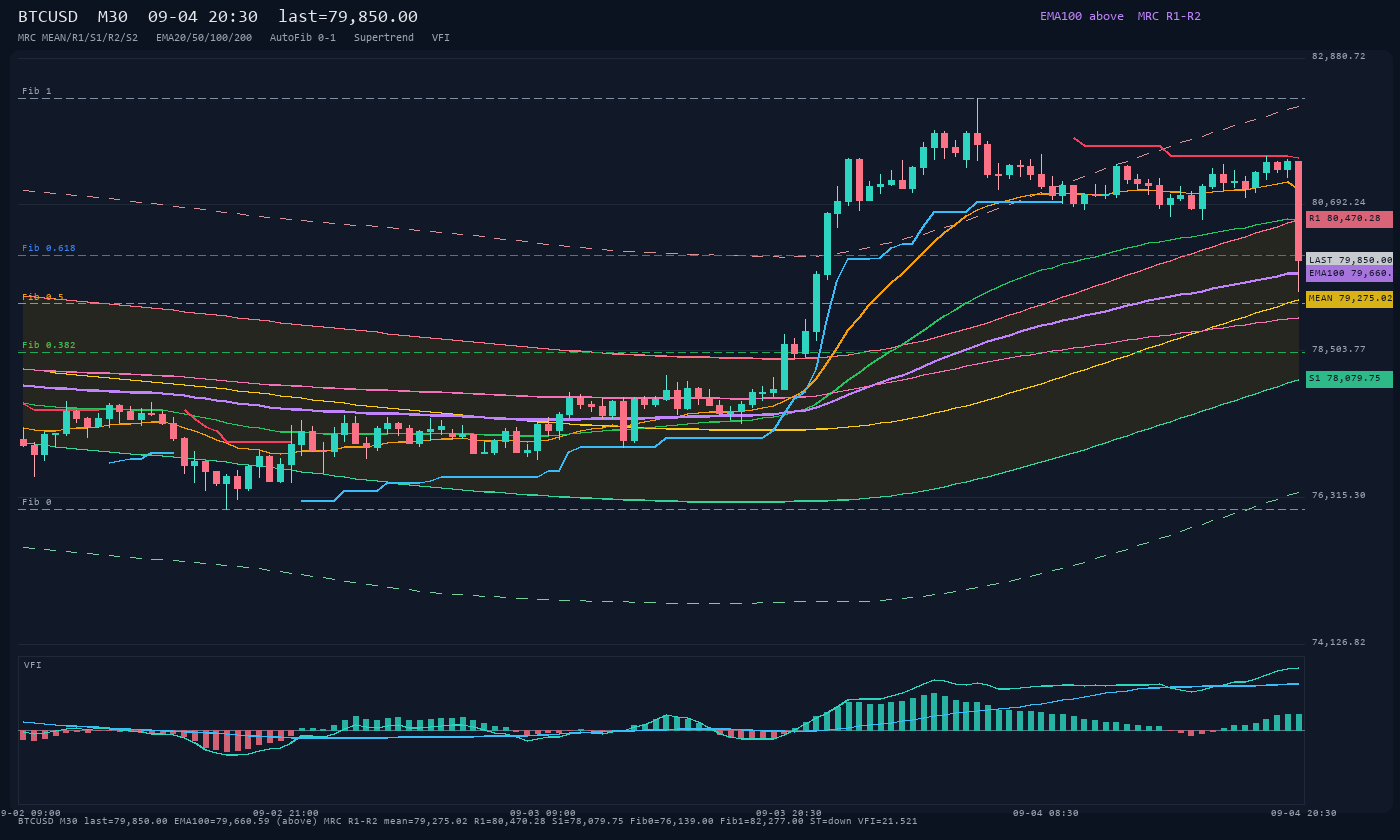
Task: Click the VFI label in the indicator panel
Action: pos(33,665)
